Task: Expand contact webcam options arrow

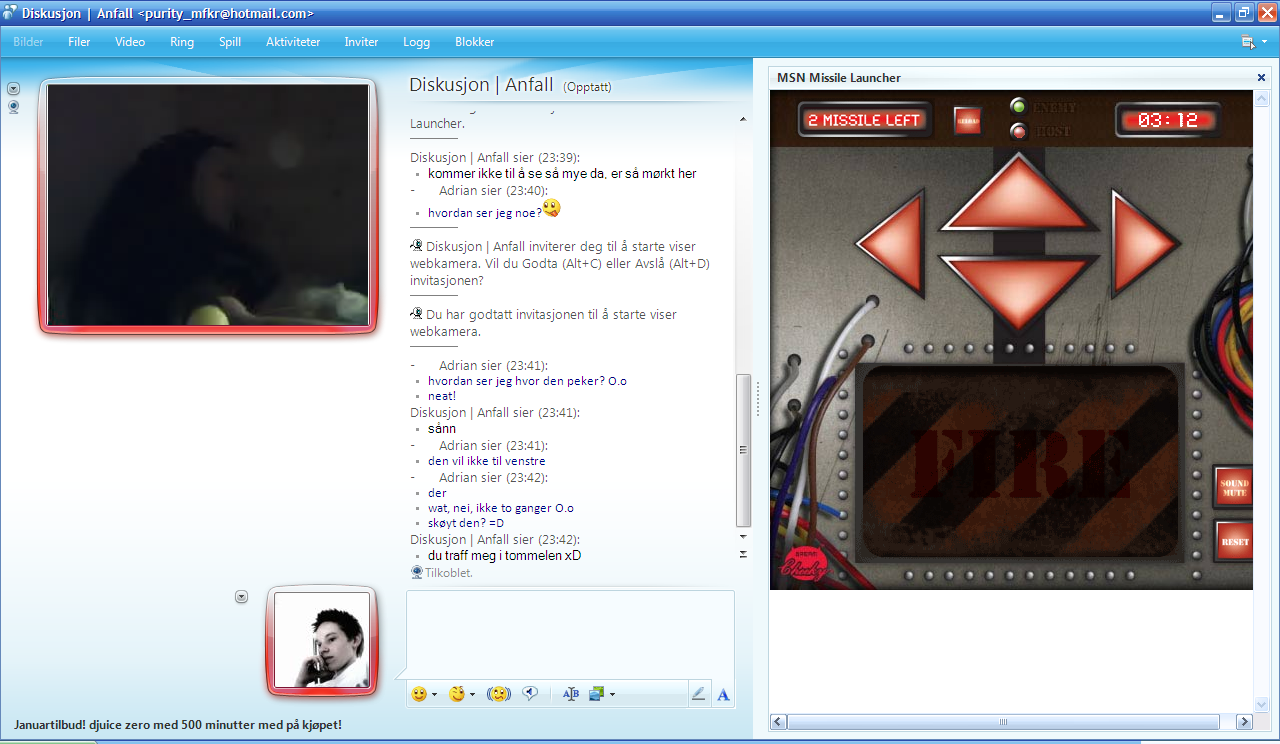Action: tap(14, 88)
